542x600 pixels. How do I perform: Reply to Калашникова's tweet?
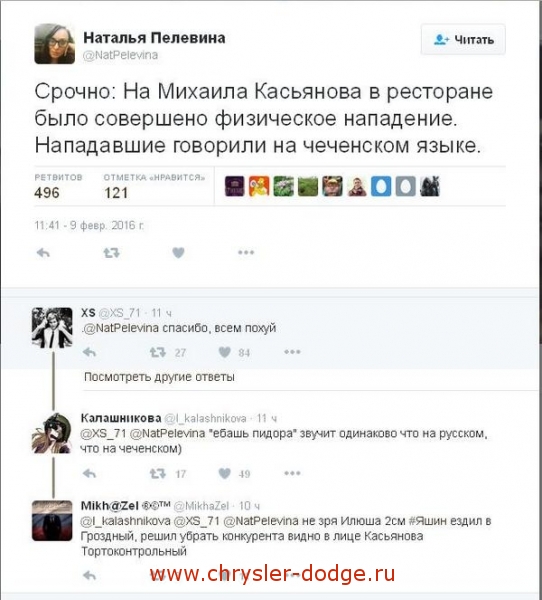click(90, 474)
